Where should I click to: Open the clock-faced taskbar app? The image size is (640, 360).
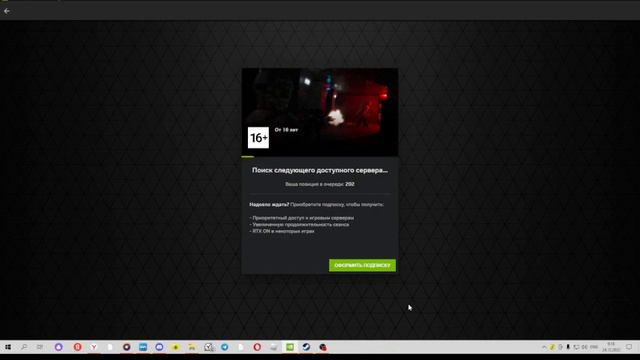pos(209,347)
